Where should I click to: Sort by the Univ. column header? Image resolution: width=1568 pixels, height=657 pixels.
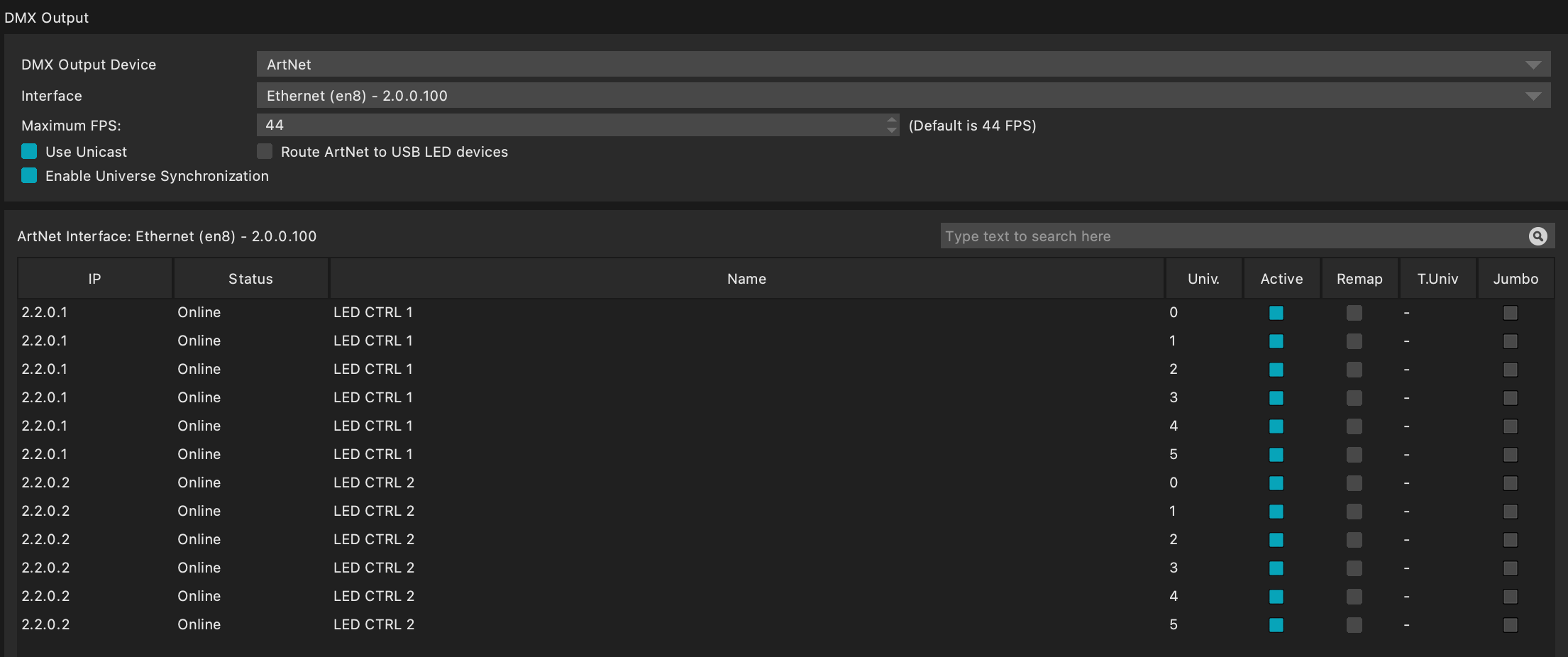click(x=1203, y=279)
